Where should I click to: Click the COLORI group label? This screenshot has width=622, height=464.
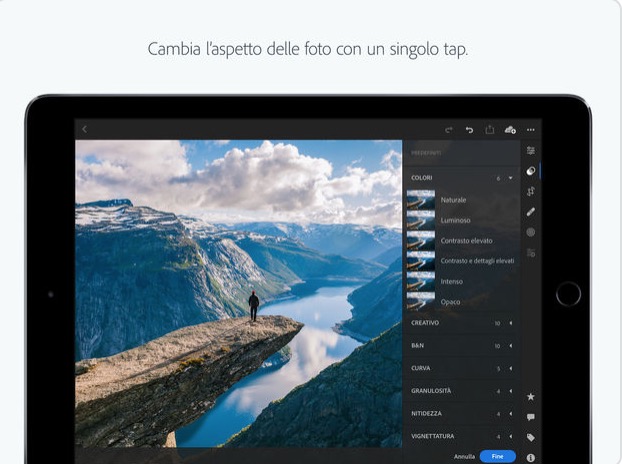(x=422, y=178)
